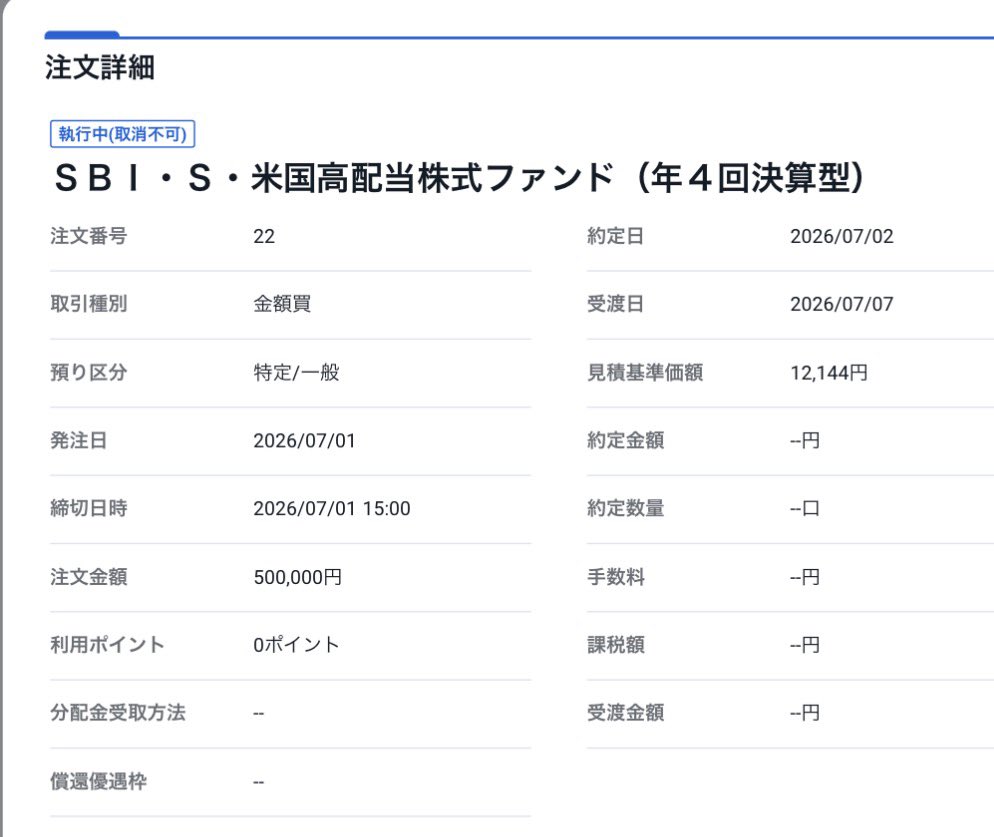Click the 執行中(取消不可) status badge

(122, 134)
